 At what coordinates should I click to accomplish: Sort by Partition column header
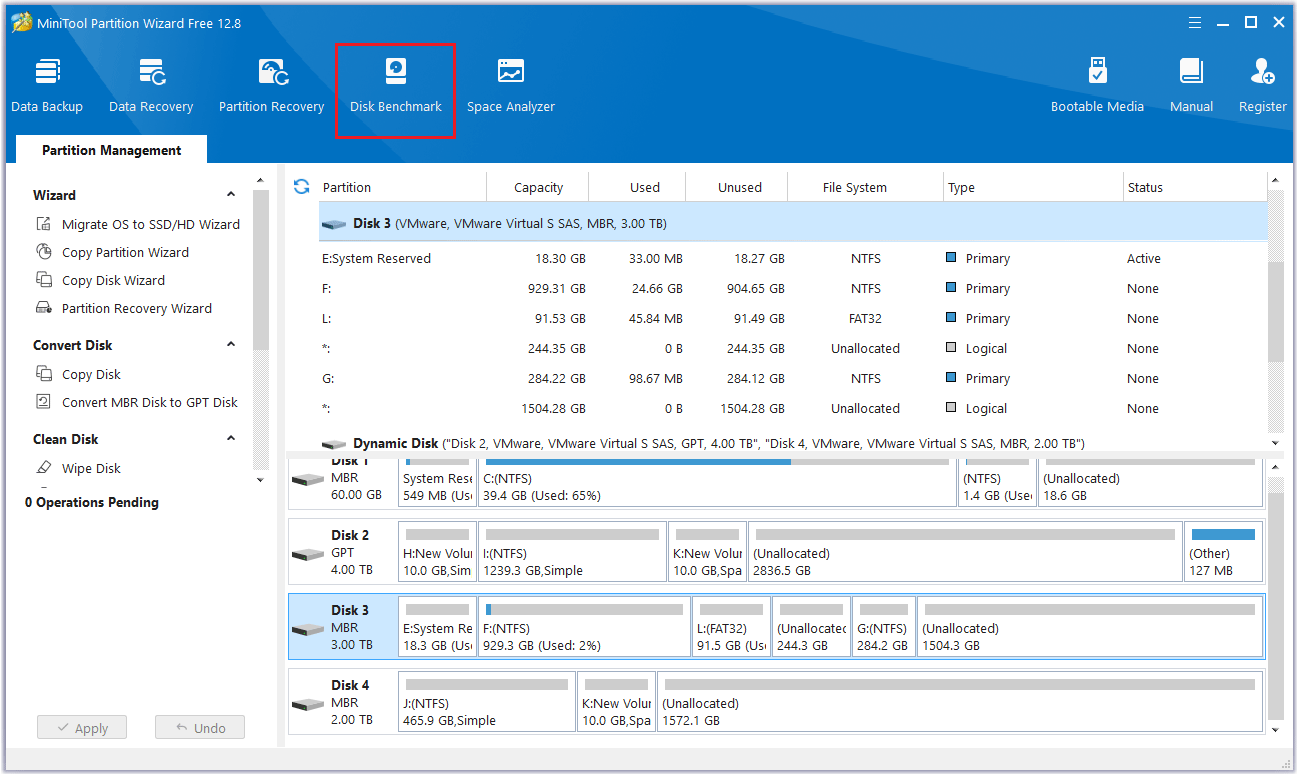pyautogui.click(x=402, y=187)
